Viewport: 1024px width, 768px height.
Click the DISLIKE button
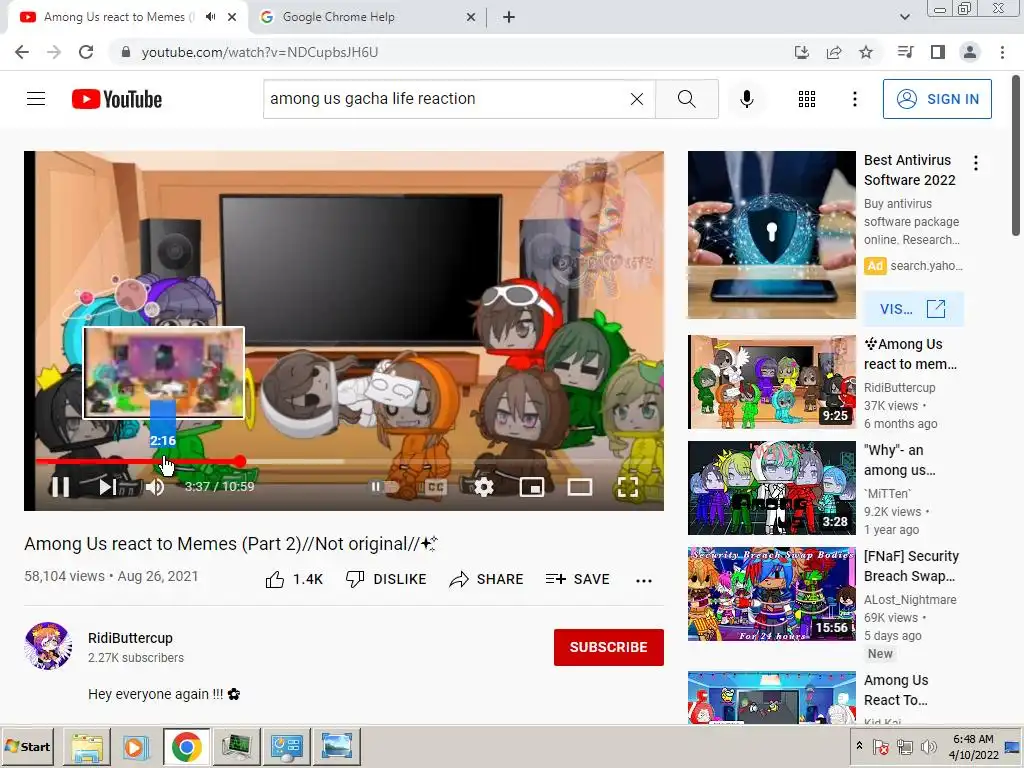tap(386, 579)
